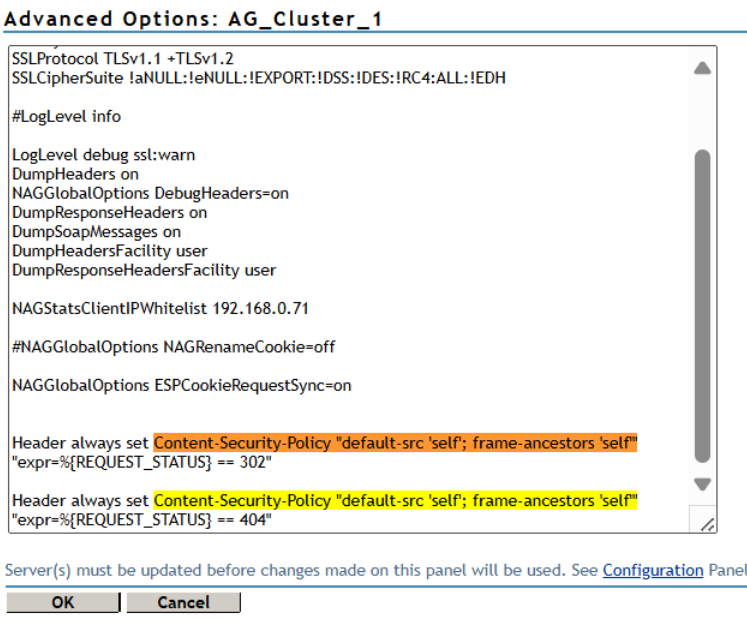
Task: Click the text area scrollbar thumb
Action: pos(702,306)
